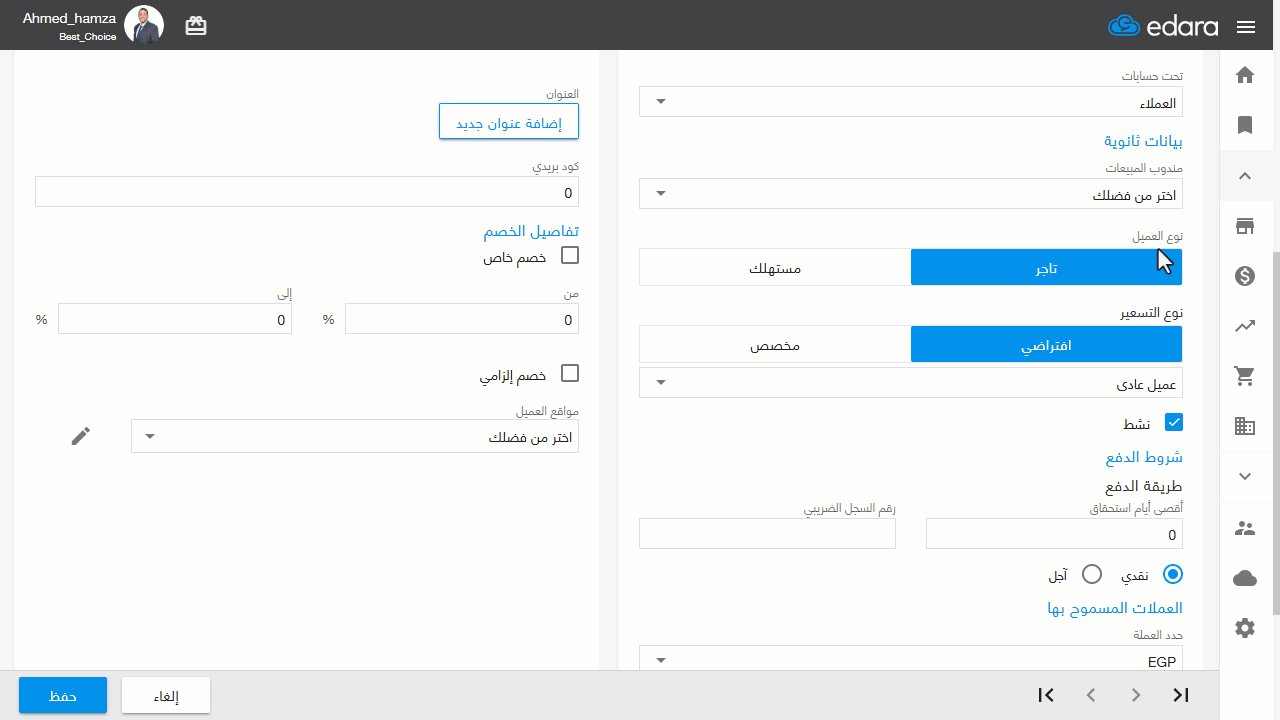Open مندوب المبيعات dropdown

coord(911,194)
